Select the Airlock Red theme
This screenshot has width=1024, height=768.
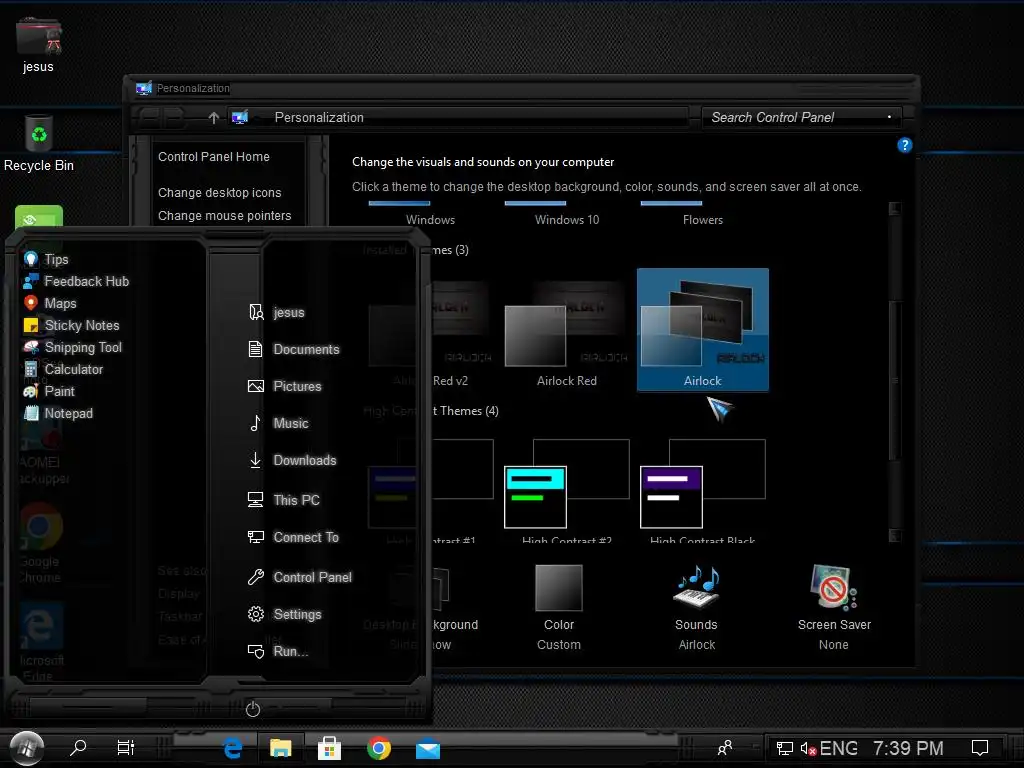(x=567, y=333)
